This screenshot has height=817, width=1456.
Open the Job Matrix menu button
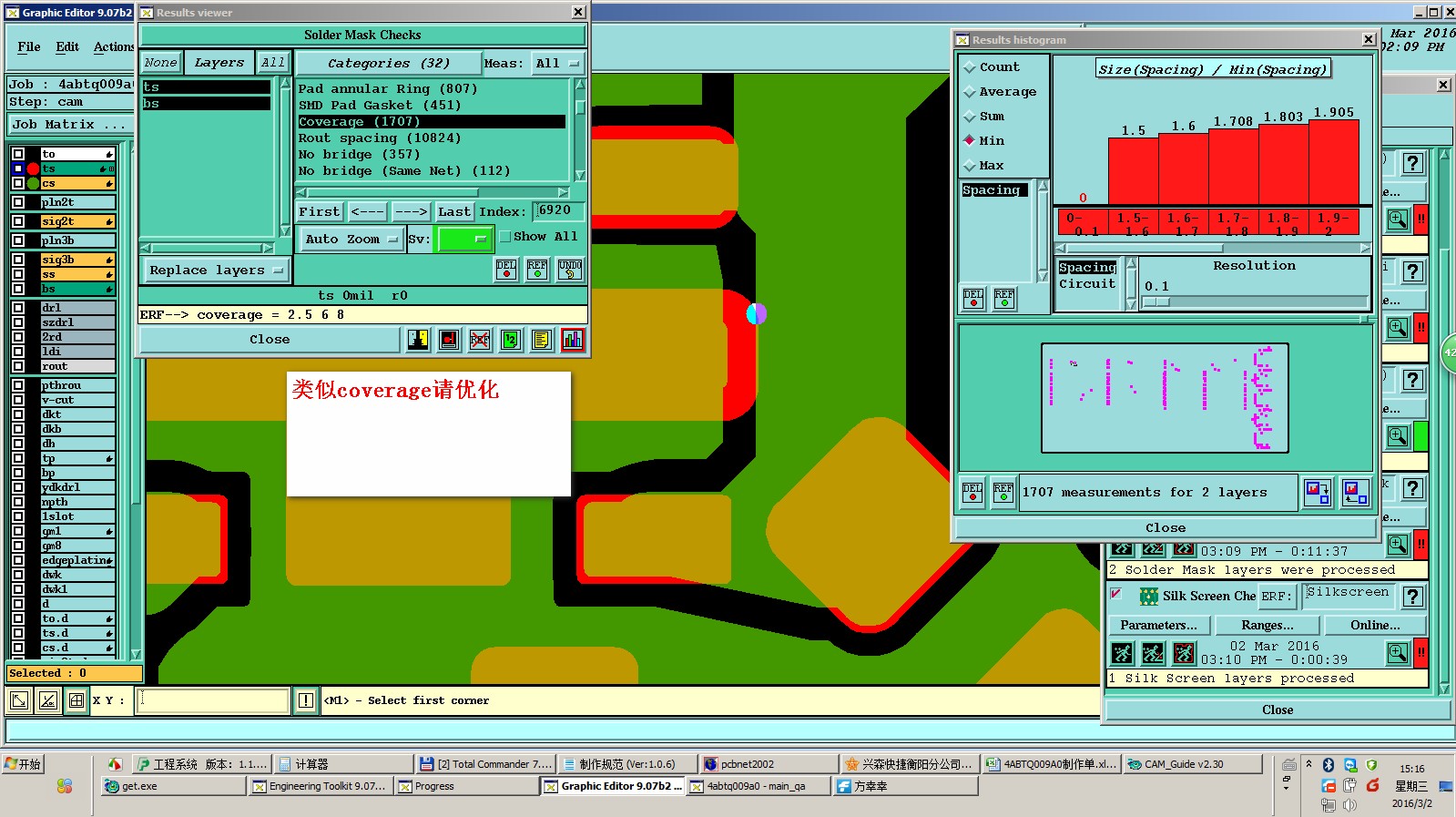coord(71,125)
